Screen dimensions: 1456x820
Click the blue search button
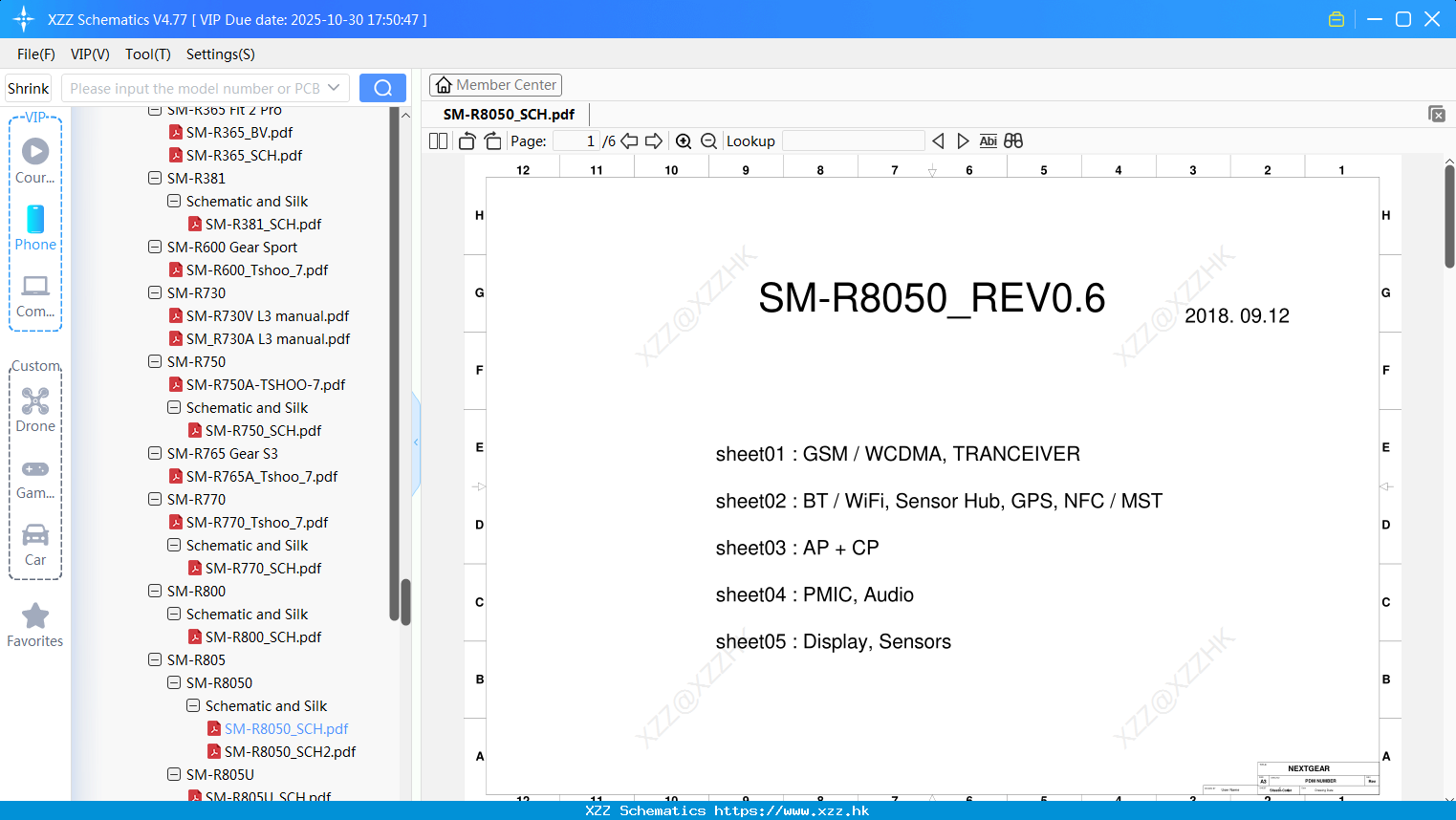[382, 88]
